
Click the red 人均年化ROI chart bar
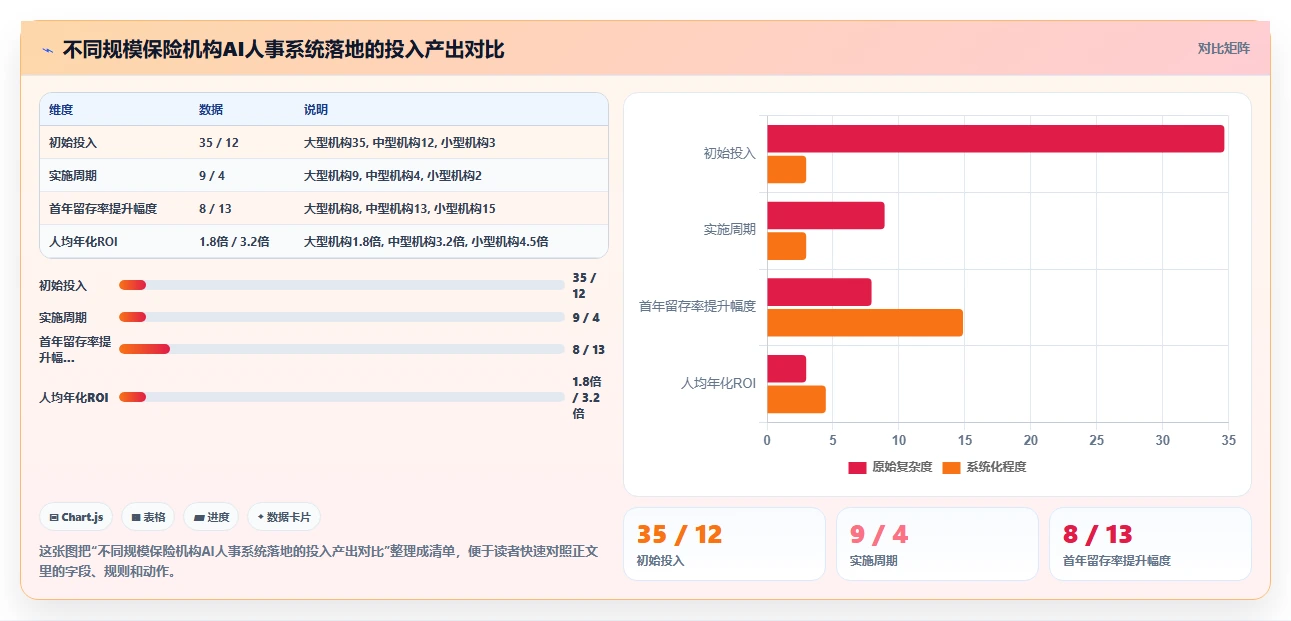click(787, 368)
